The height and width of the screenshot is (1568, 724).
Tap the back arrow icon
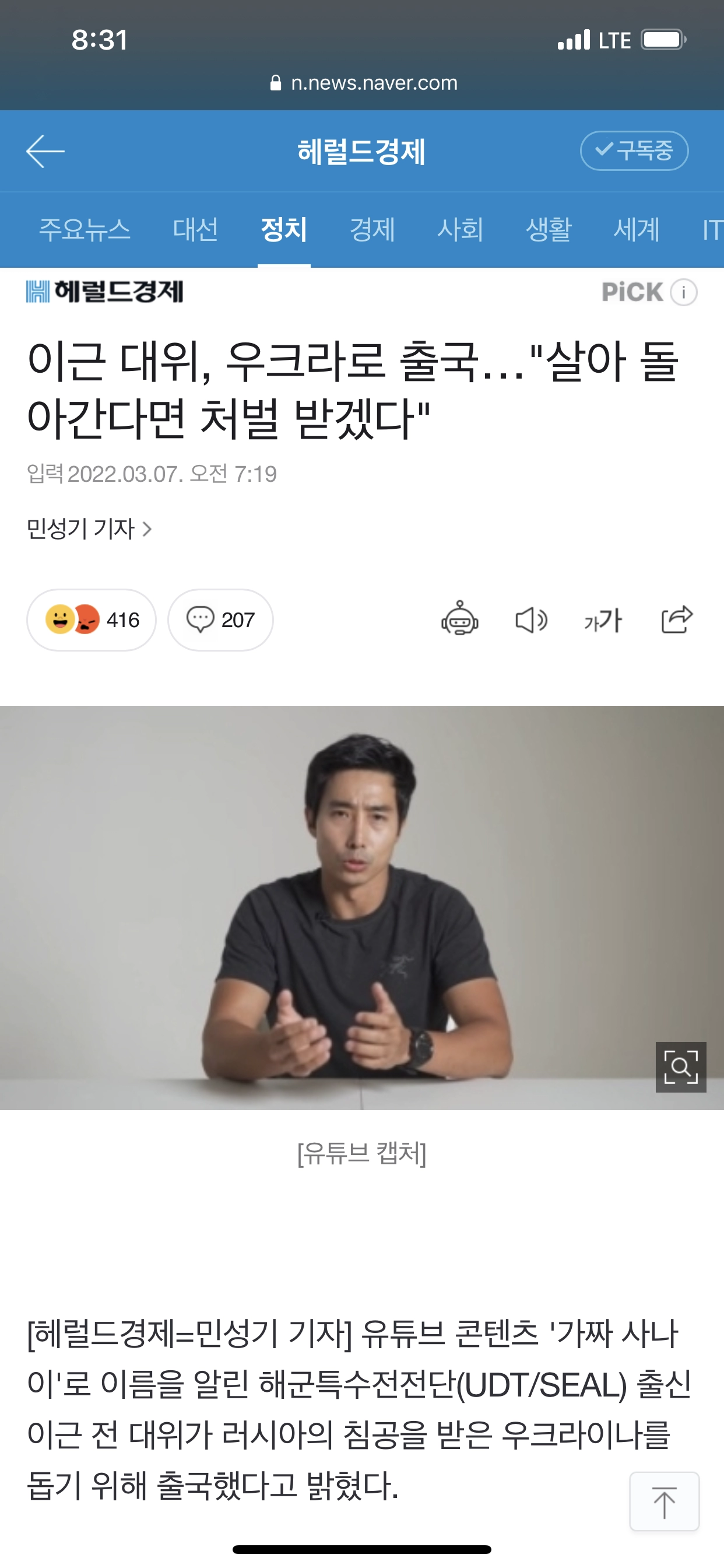[x=45, y=152]
